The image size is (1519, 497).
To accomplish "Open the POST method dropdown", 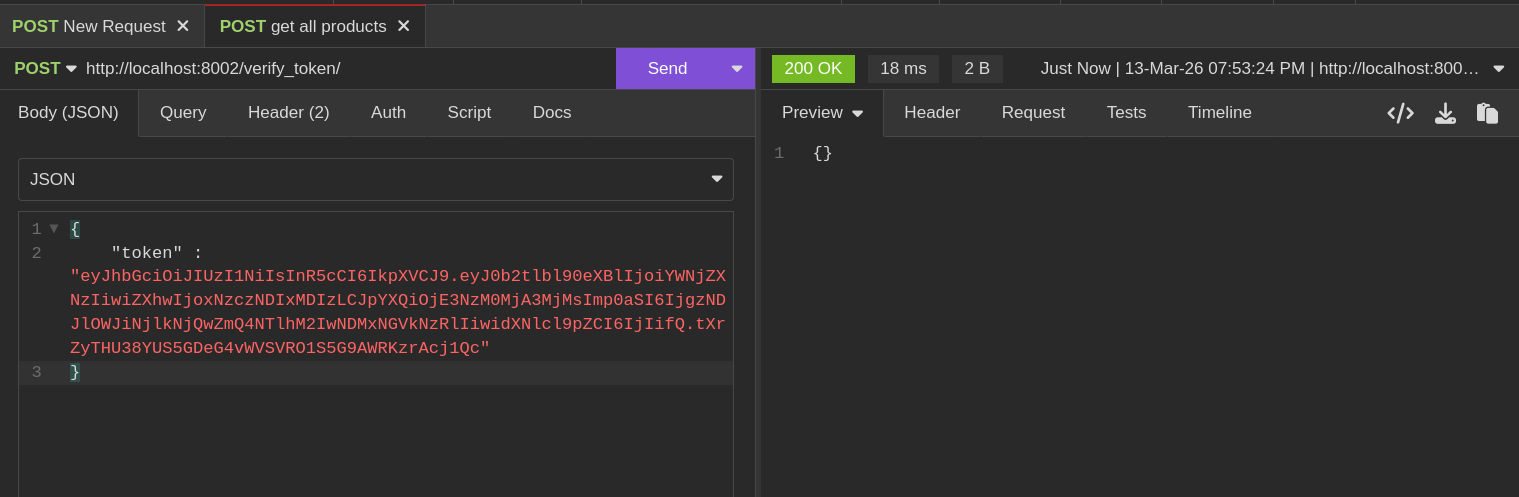I will pos(45,69).
